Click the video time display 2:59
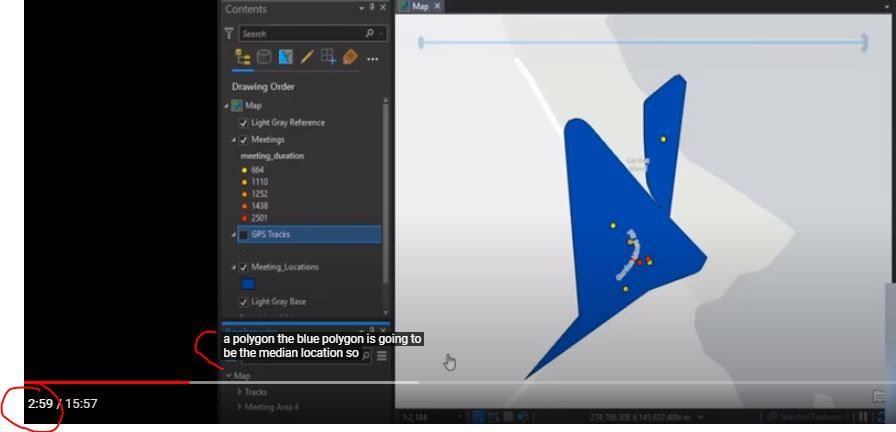Screen dimensions: 896x432 (40, 403)
